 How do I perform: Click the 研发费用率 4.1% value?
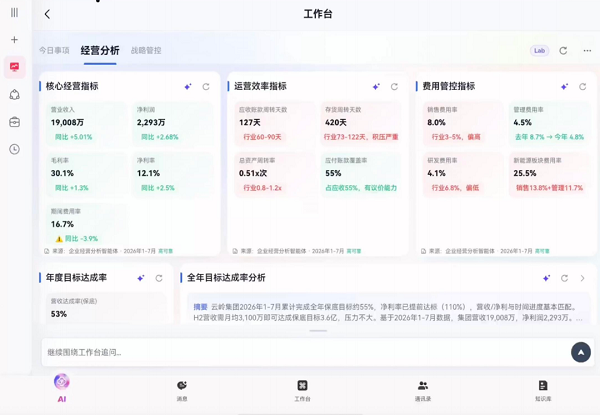pos(437,173)
